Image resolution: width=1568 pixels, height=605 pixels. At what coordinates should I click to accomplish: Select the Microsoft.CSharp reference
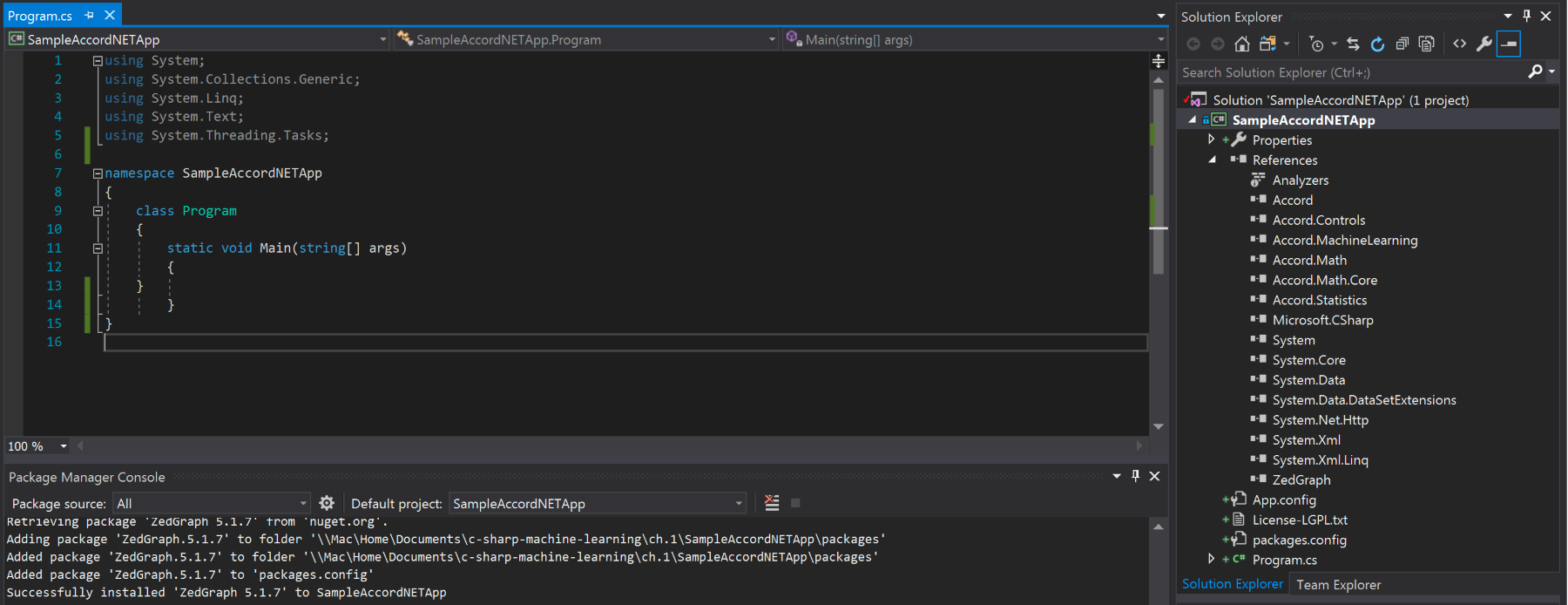(1322, 321)
